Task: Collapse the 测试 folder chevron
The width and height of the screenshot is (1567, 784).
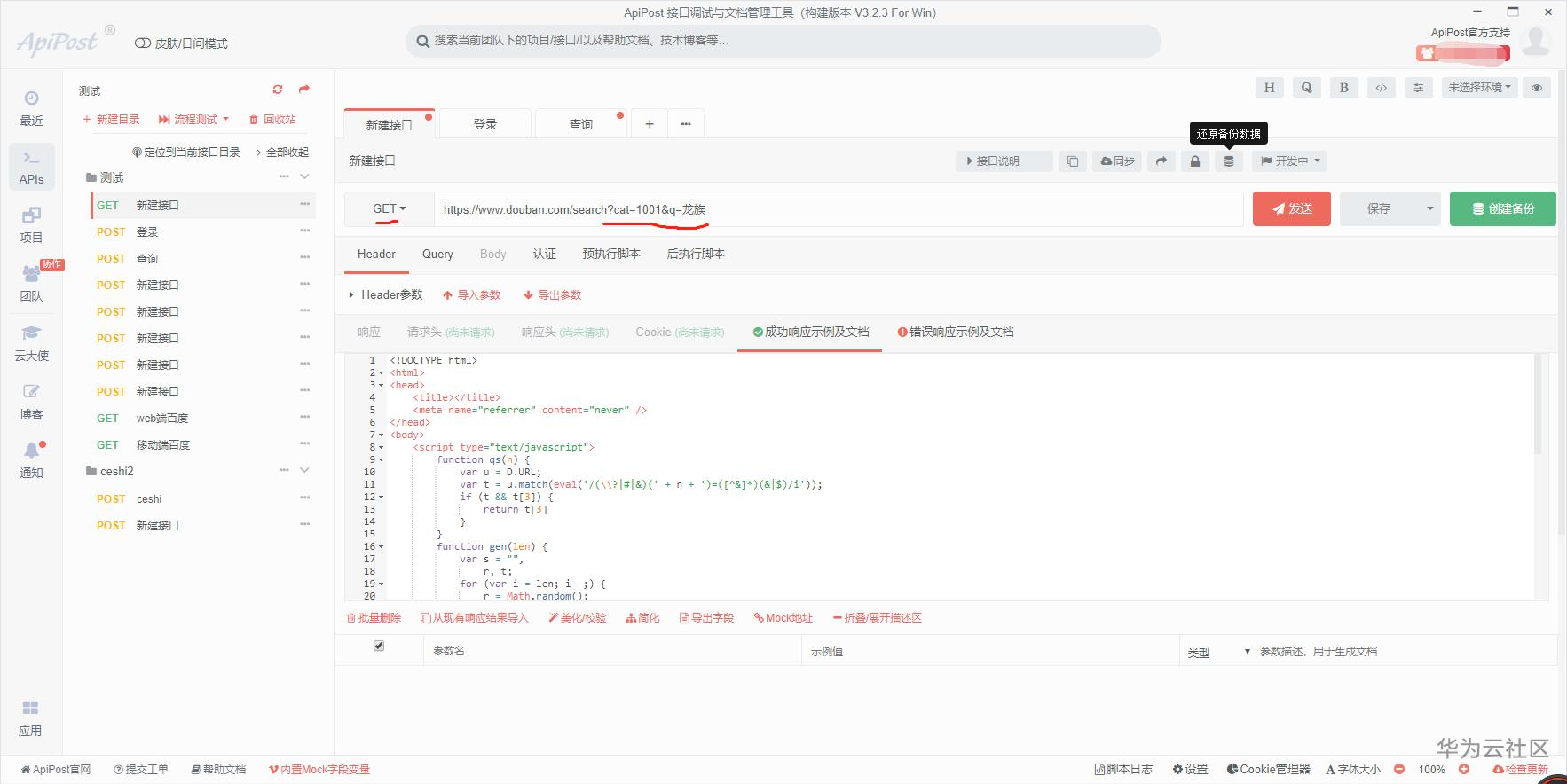Action: [304, 176]
